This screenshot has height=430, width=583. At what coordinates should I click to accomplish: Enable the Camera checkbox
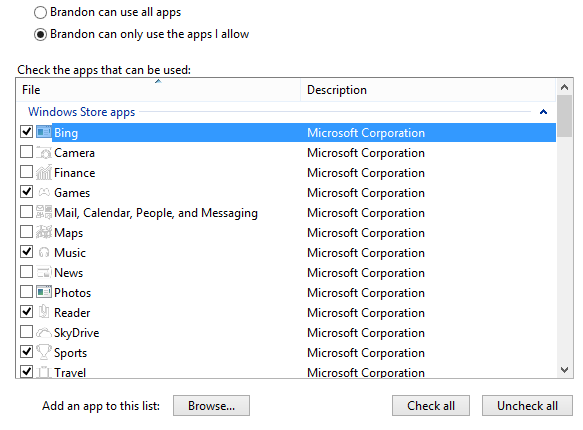[26, 152]
